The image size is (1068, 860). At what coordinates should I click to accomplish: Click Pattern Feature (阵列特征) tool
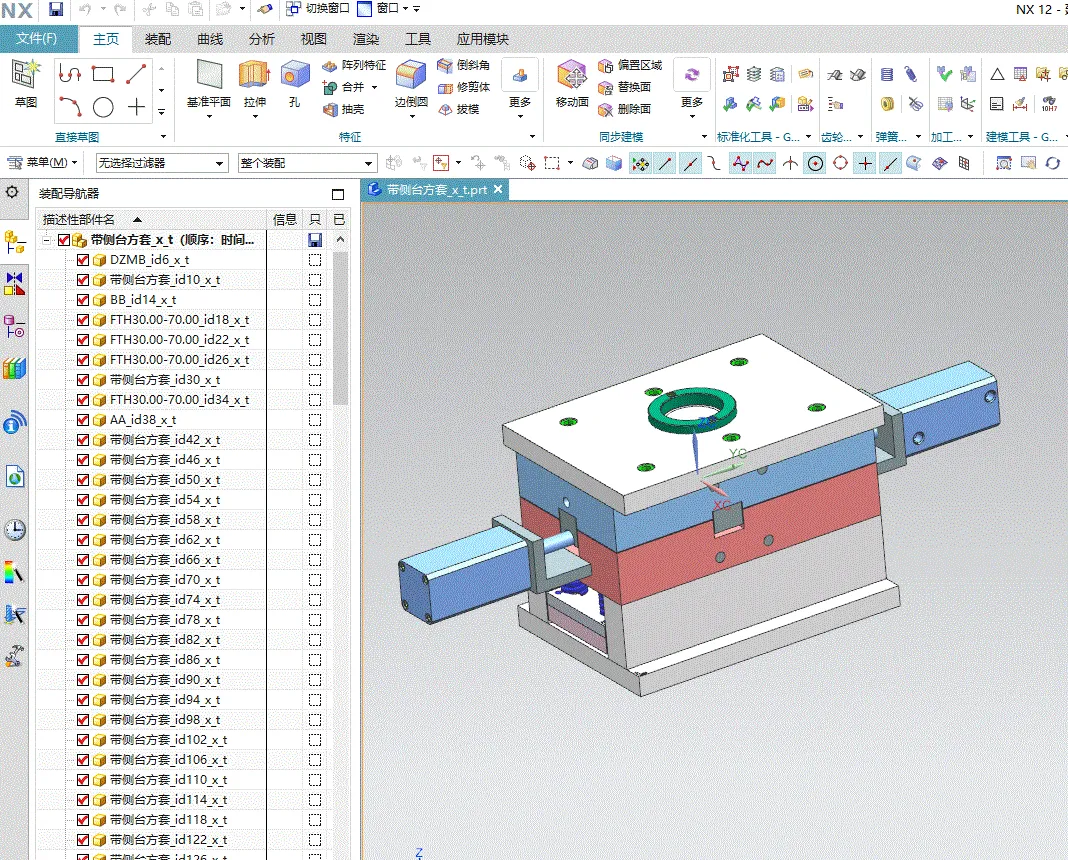[x=354, y=65]
